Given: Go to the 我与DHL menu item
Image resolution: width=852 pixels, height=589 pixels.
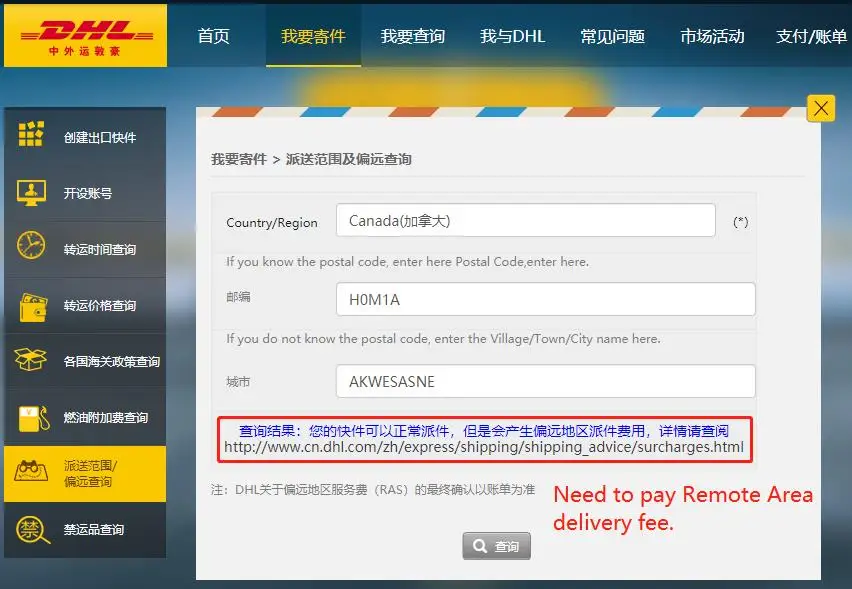Looking at the screenshot, I should point(512,36).
